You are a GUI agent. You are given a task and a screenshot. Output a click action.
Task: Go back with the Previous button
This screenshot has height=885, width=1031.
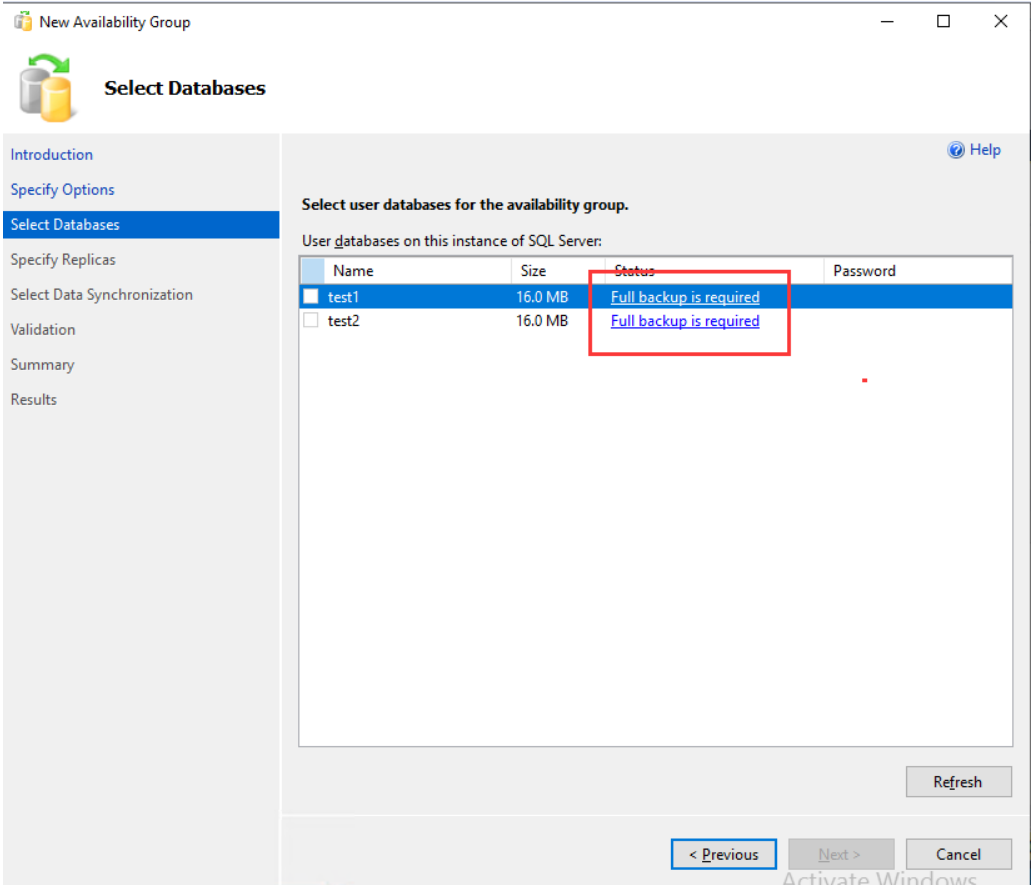[723, 854]
